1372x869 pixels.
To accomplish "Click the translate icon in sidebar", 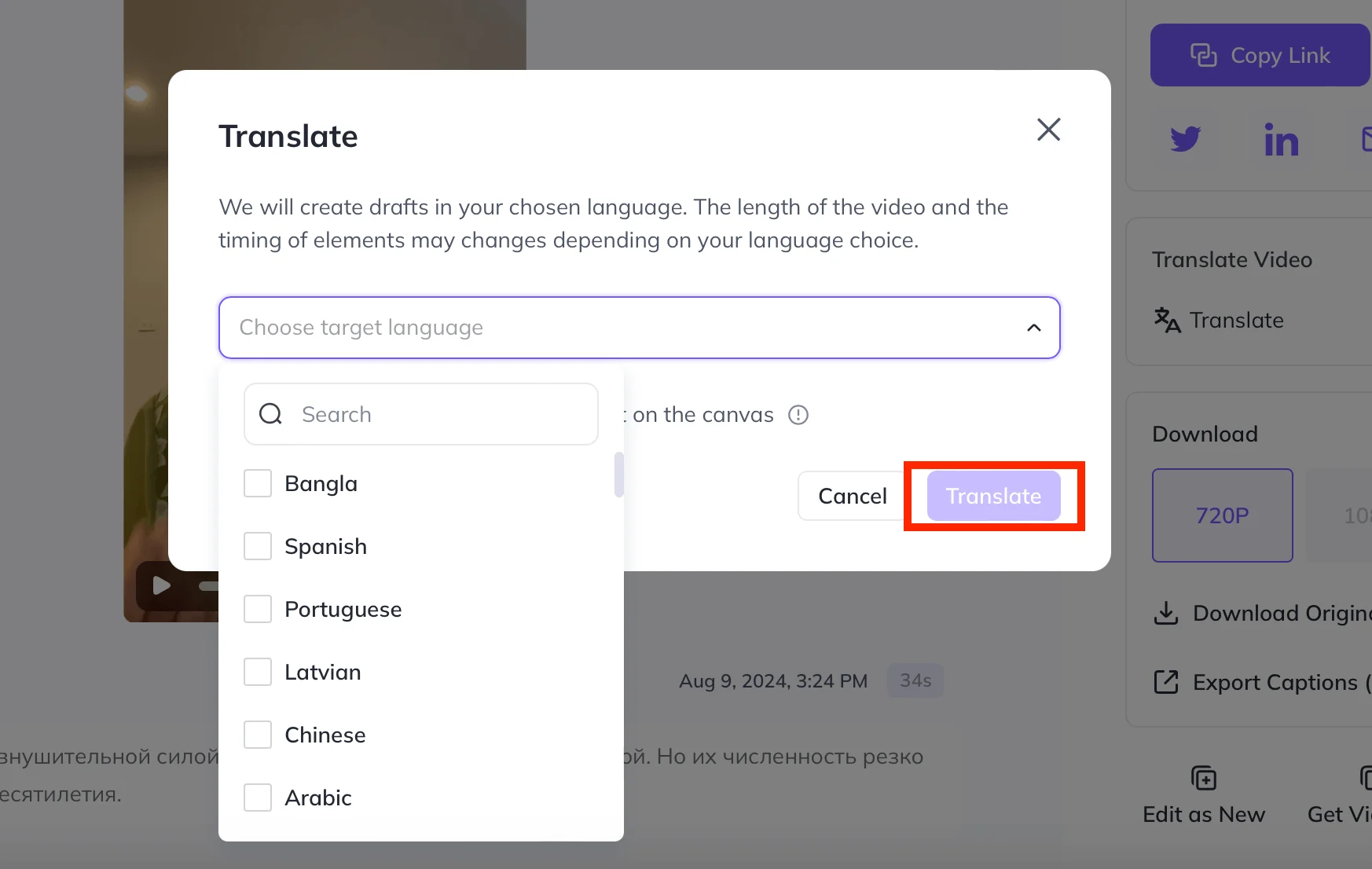I will 1167,320.
